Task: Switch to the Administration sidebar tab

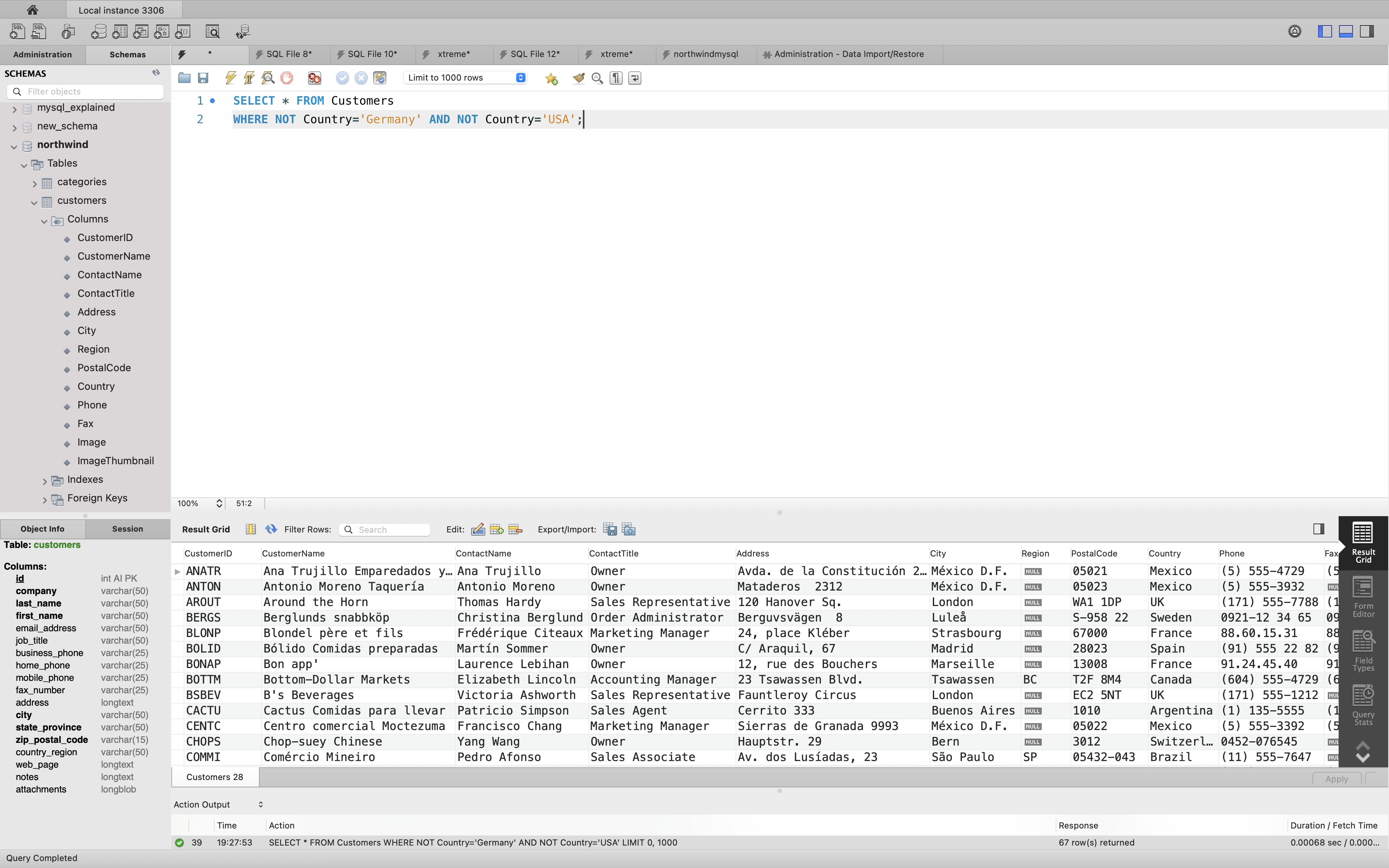Action: click(43, 55)
